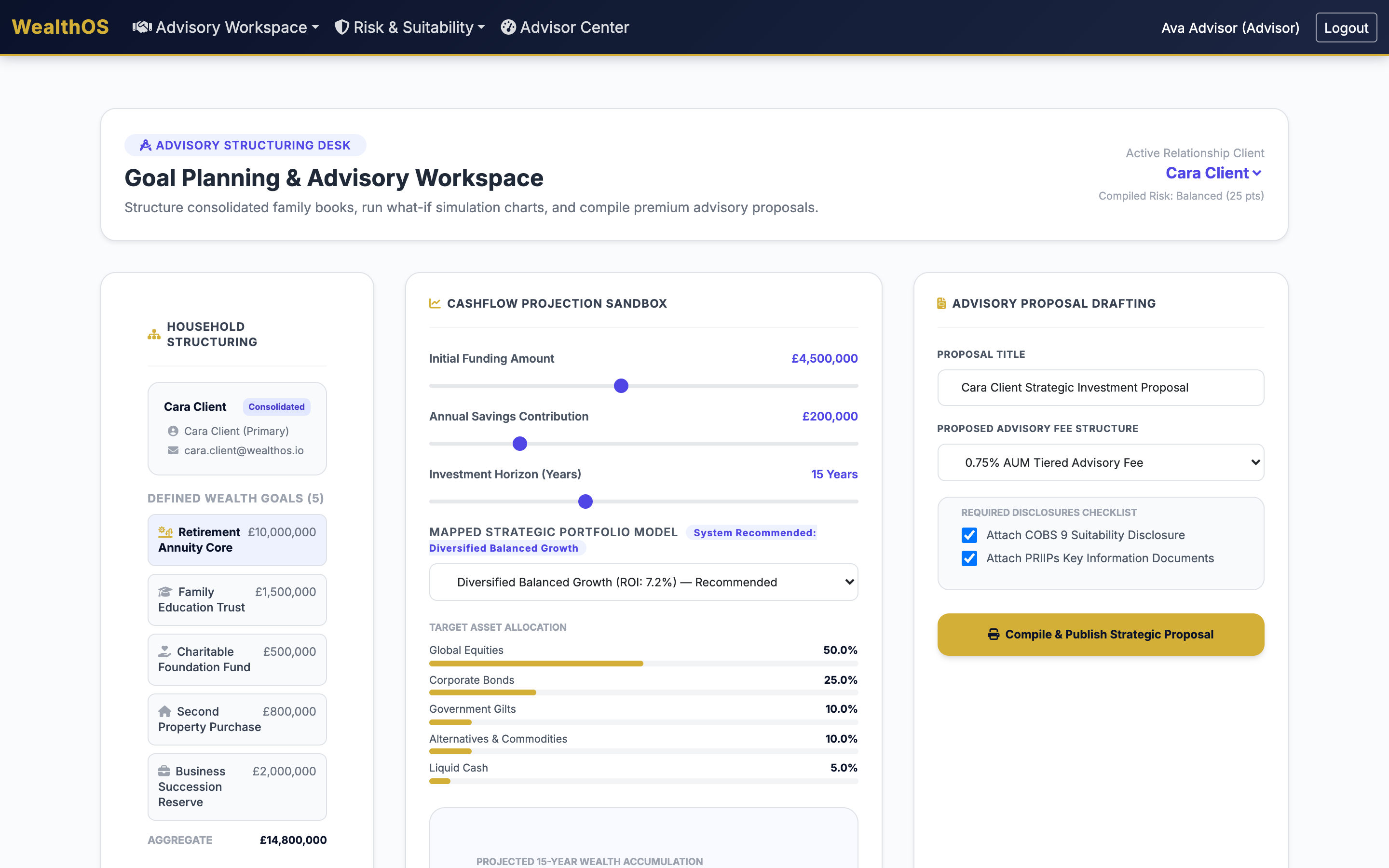Click the Aggregate £14,800,000 total
The width and height of the screenshot is (1389, 868).
293,840
